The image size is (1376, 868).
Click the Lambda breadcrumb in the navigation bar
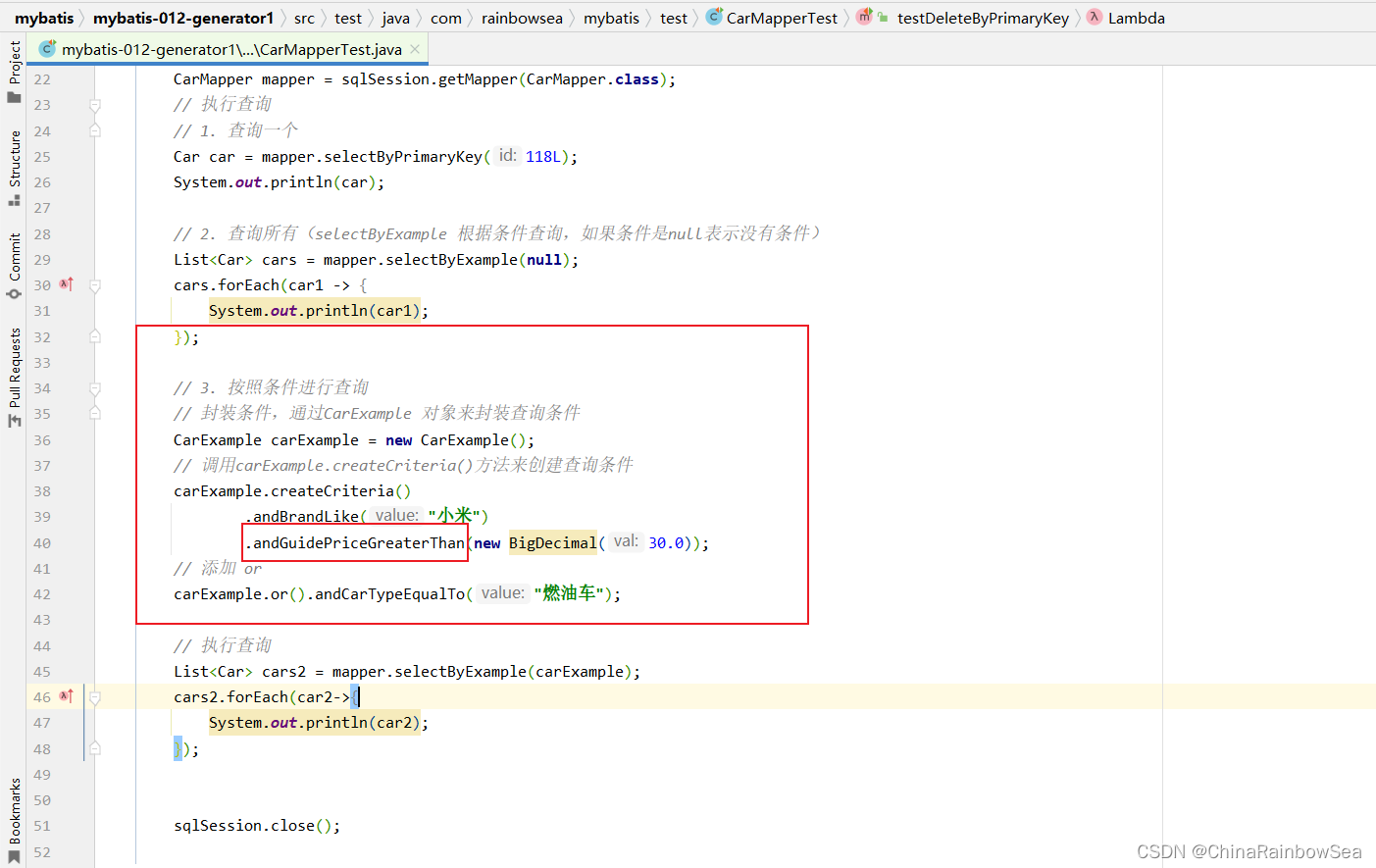tap(1136, 18)
